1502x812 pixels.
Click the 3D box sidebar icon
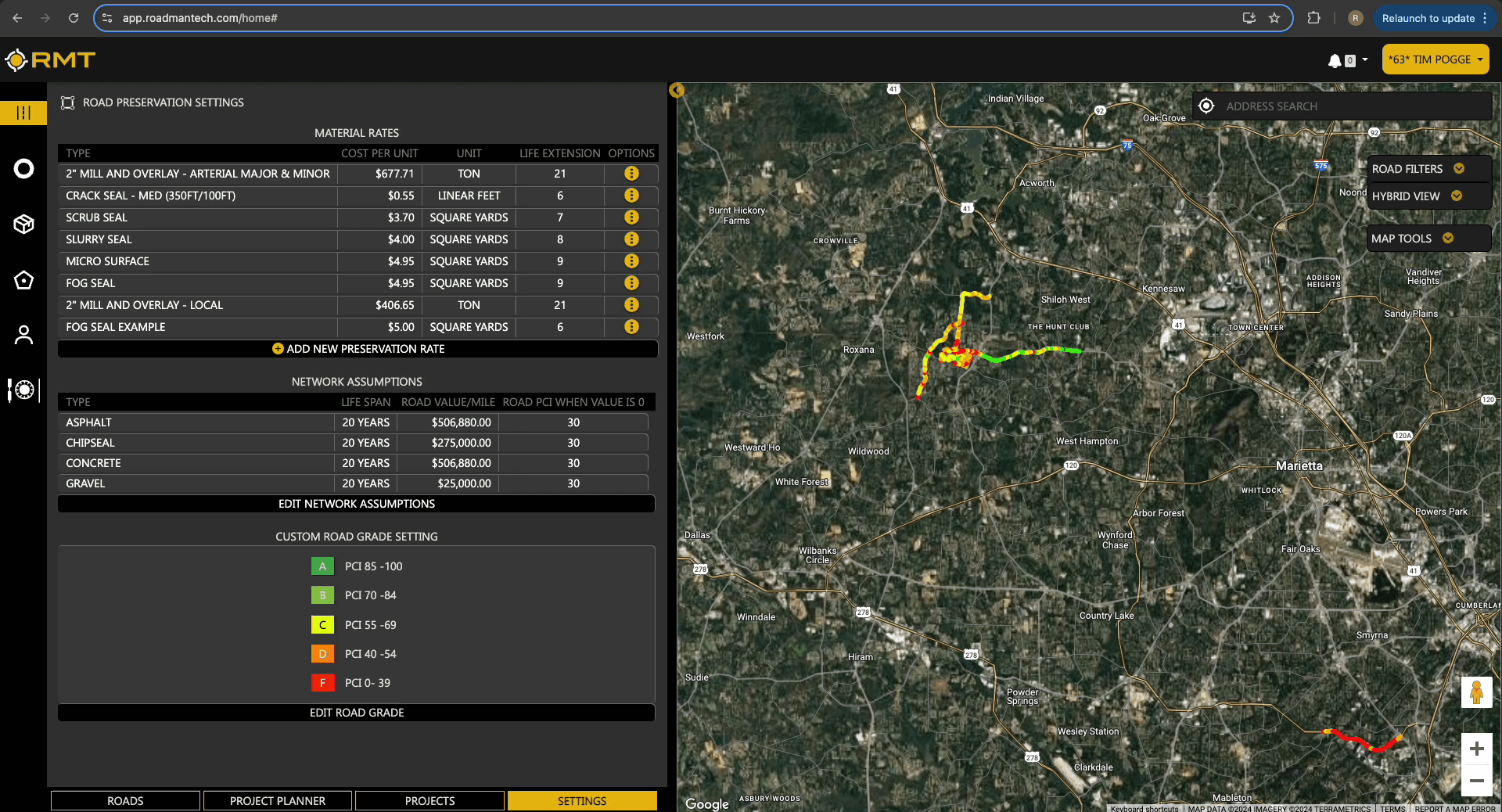tap(23, 225)
